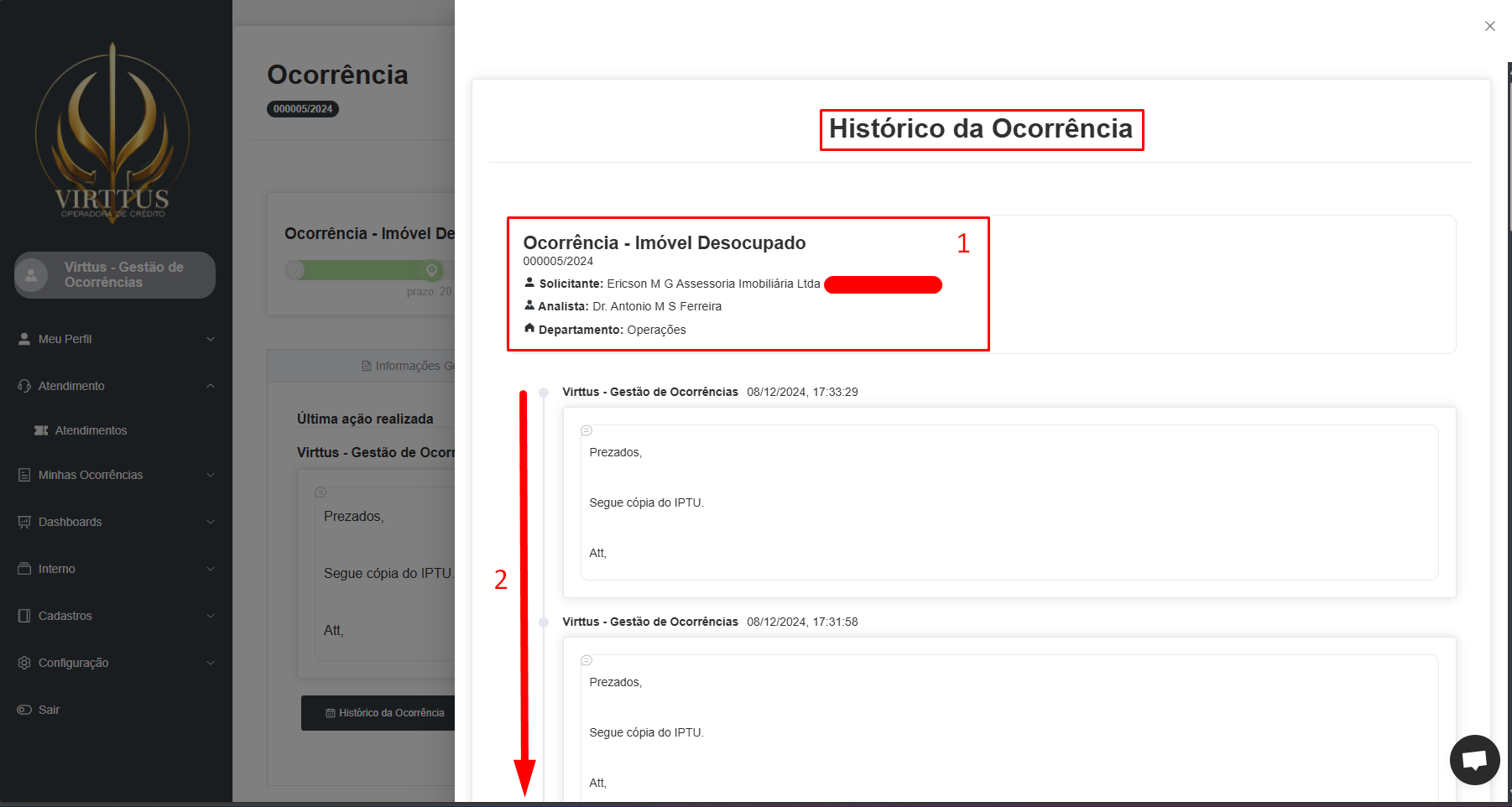Open the chat support bubble

pyautogui.click(x=1474, y=760)
